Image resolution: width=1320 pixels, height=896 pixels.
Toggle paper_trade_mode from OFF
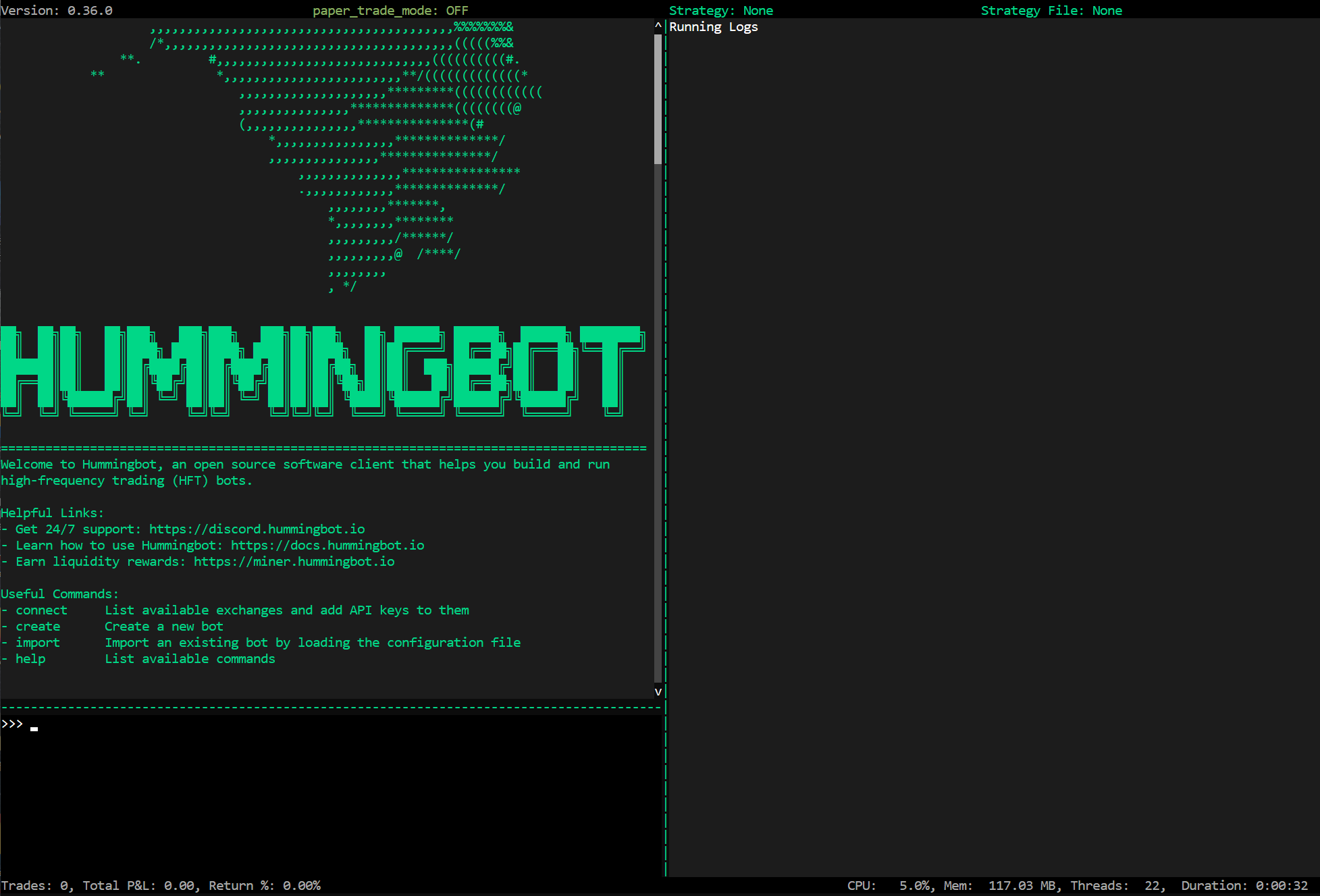click(x=390, y=10)
